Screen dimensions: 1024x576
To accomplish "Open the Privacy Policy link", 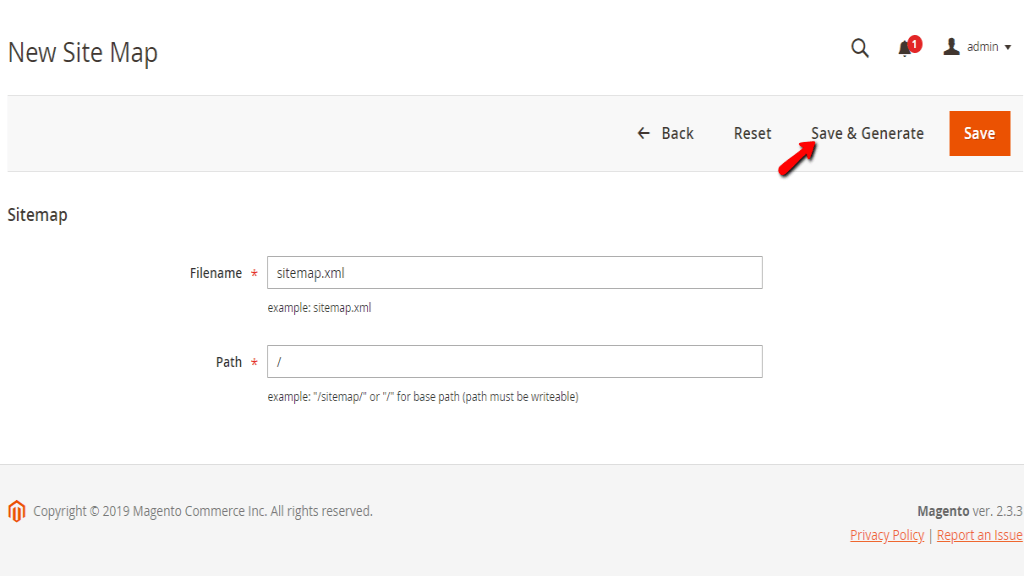I will pyautogui.click(x=886, y=534).
